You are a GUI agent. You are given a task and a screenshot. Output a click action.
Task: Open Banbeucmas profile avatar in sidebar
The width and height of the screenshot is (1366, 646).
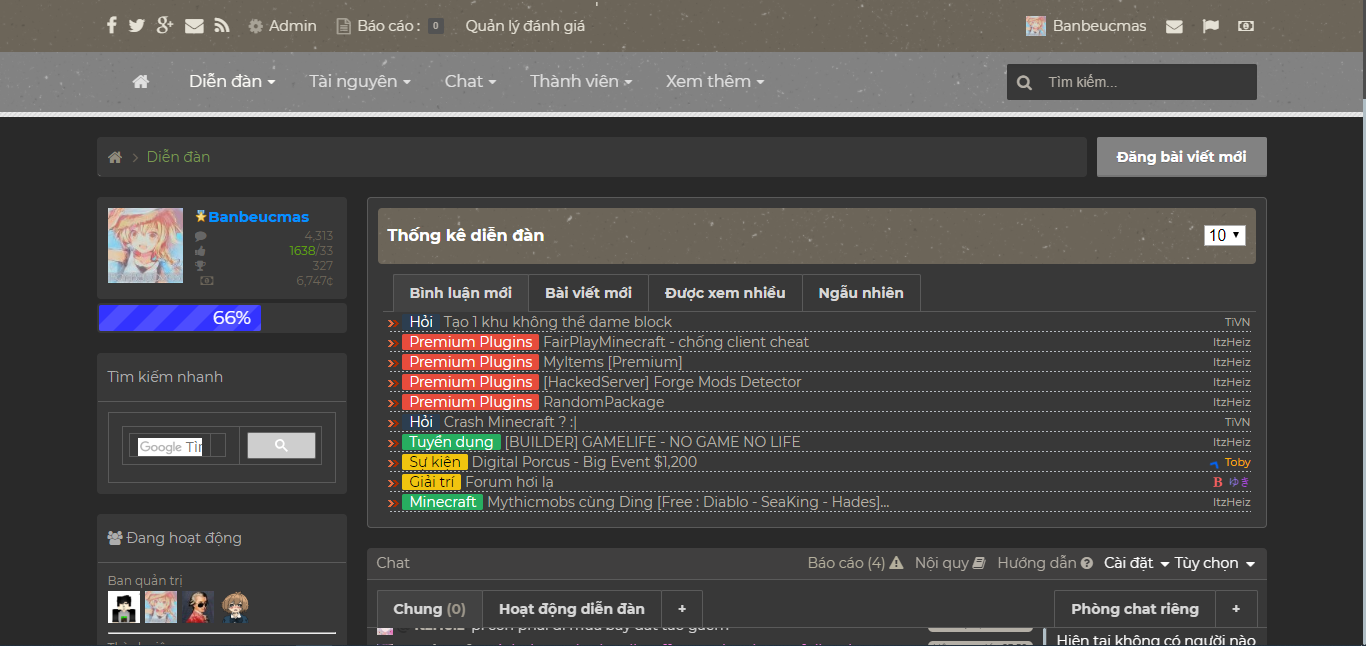[x=145, y=245]
